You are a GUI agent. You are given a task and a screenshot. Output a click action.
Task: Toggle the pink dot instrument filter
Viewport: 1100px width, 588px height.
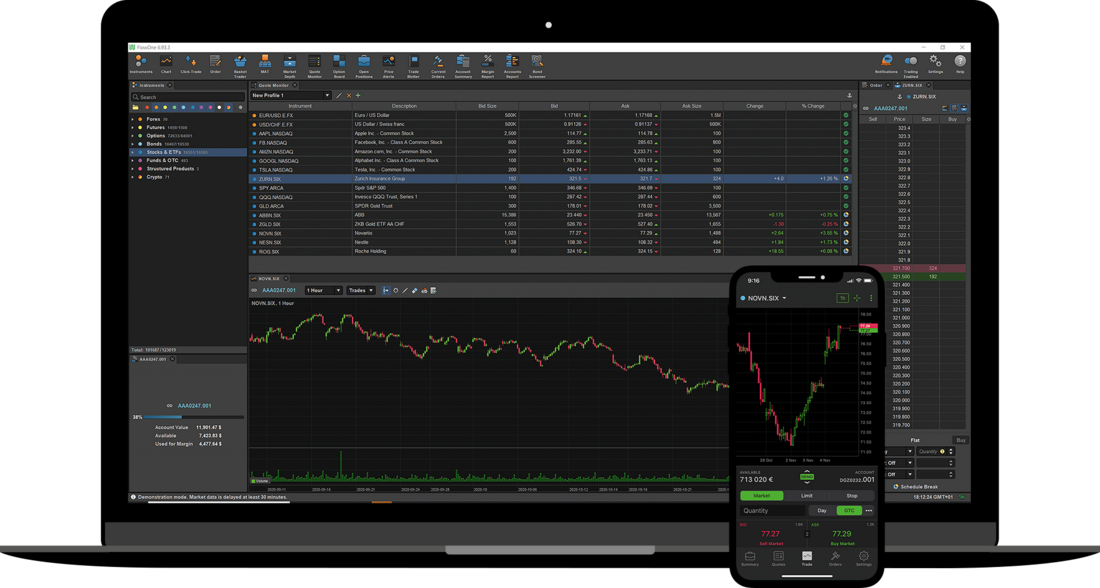210,107
